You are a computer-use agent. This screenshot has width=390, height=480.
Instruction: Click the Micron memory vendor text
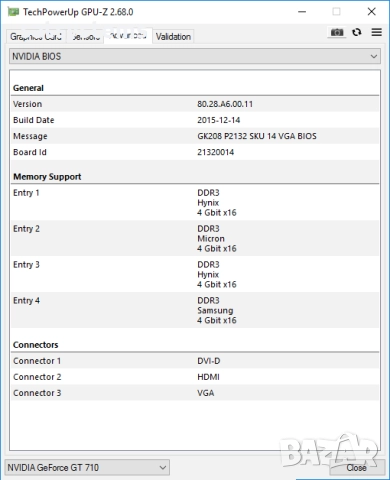tap(211, 239)
